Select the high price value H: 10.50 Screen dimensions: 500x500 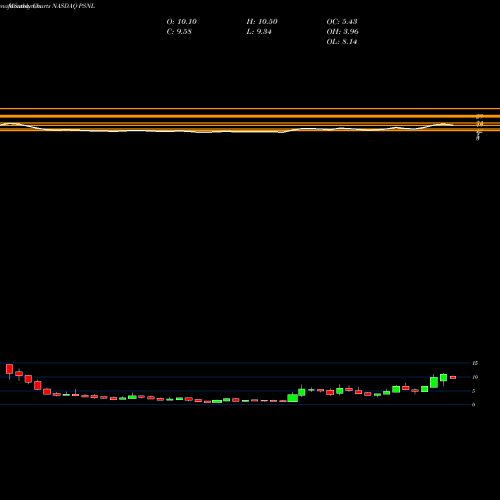pos(262,22)
